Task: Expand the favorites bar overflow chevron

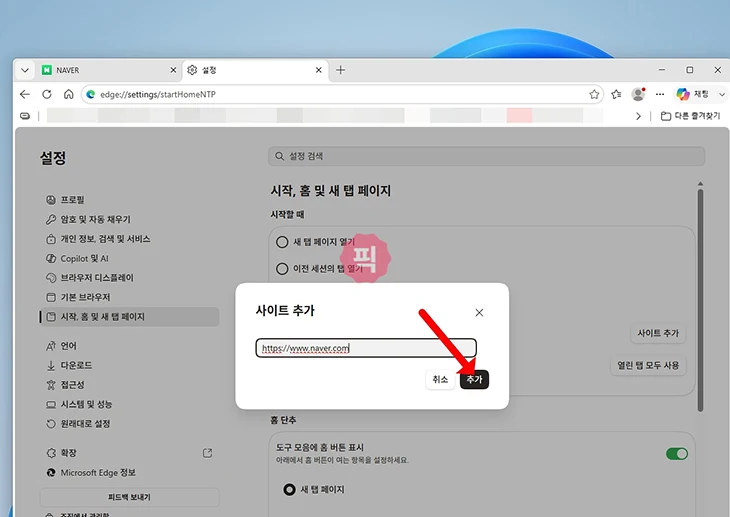Action: [x=638, y=116]
